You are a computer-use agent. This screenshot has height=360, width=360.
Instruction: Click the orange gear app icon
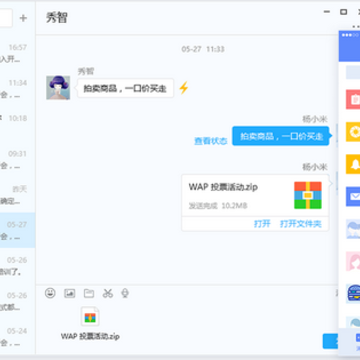click(x=353, y=132)
